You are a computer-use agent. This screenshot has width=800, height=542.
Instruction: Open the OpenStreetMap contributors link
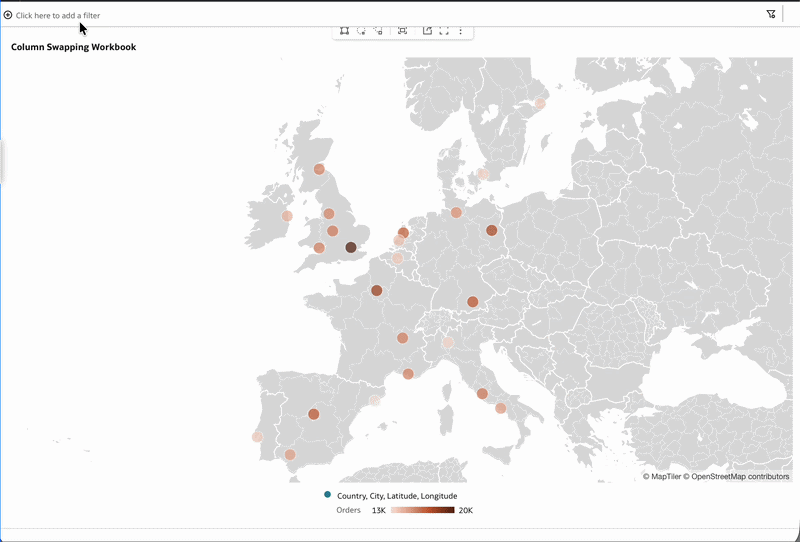coord(736,477)
